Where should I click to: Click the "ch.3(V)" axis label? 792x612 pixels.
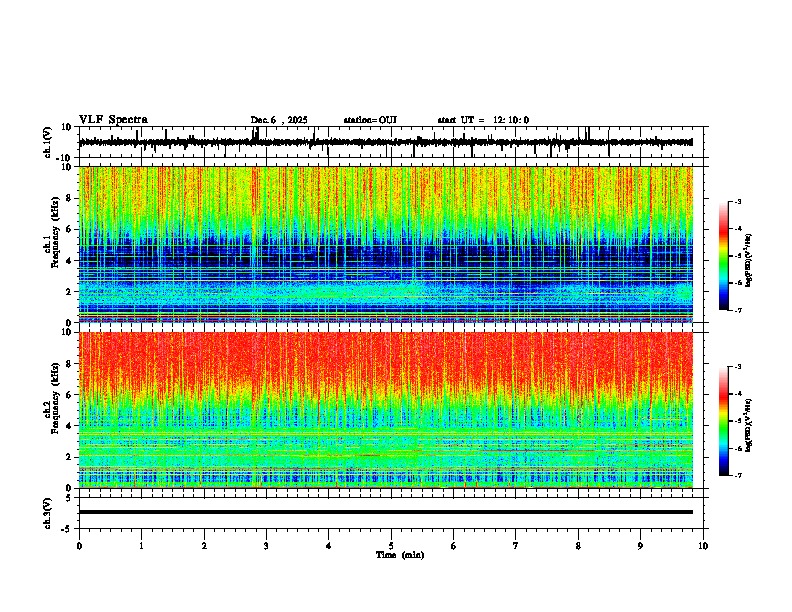(48, 514)
